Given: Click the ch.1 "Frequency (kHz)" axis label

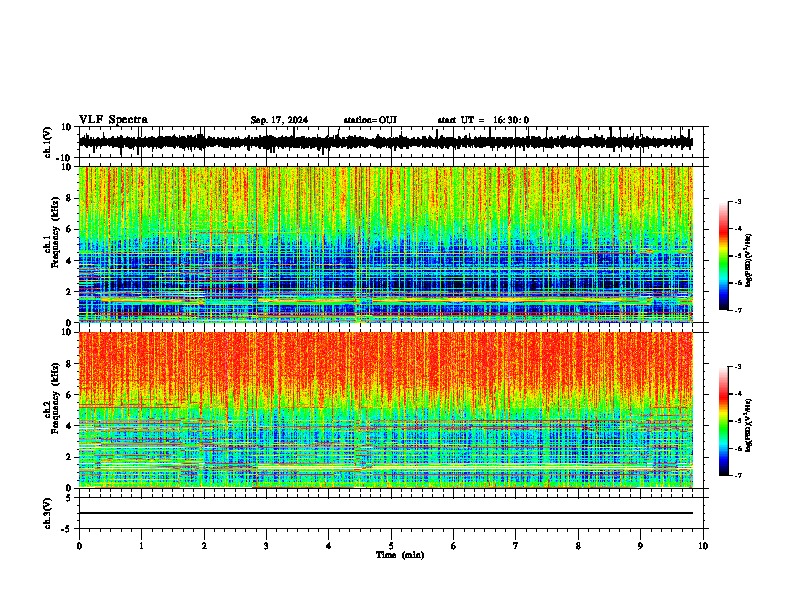Looking at the screenshot, I should pyautogui.click(x=55, y=233).
